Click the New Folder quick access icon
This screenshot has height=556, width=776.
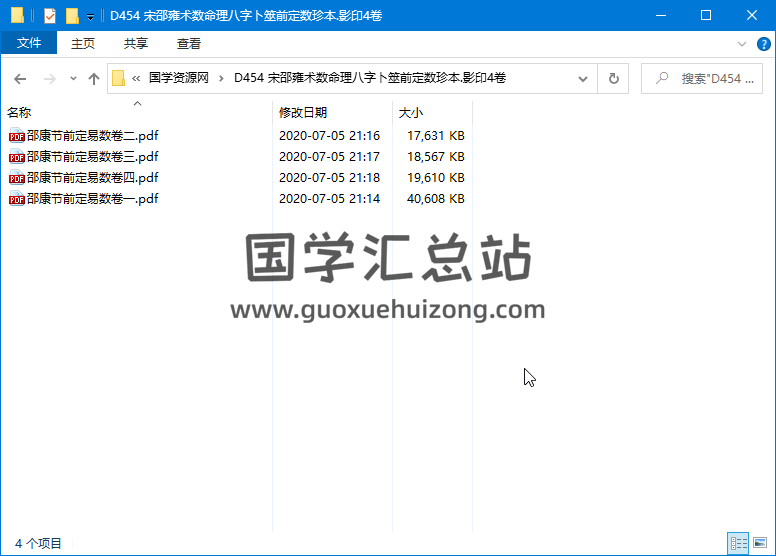point(72,16)
